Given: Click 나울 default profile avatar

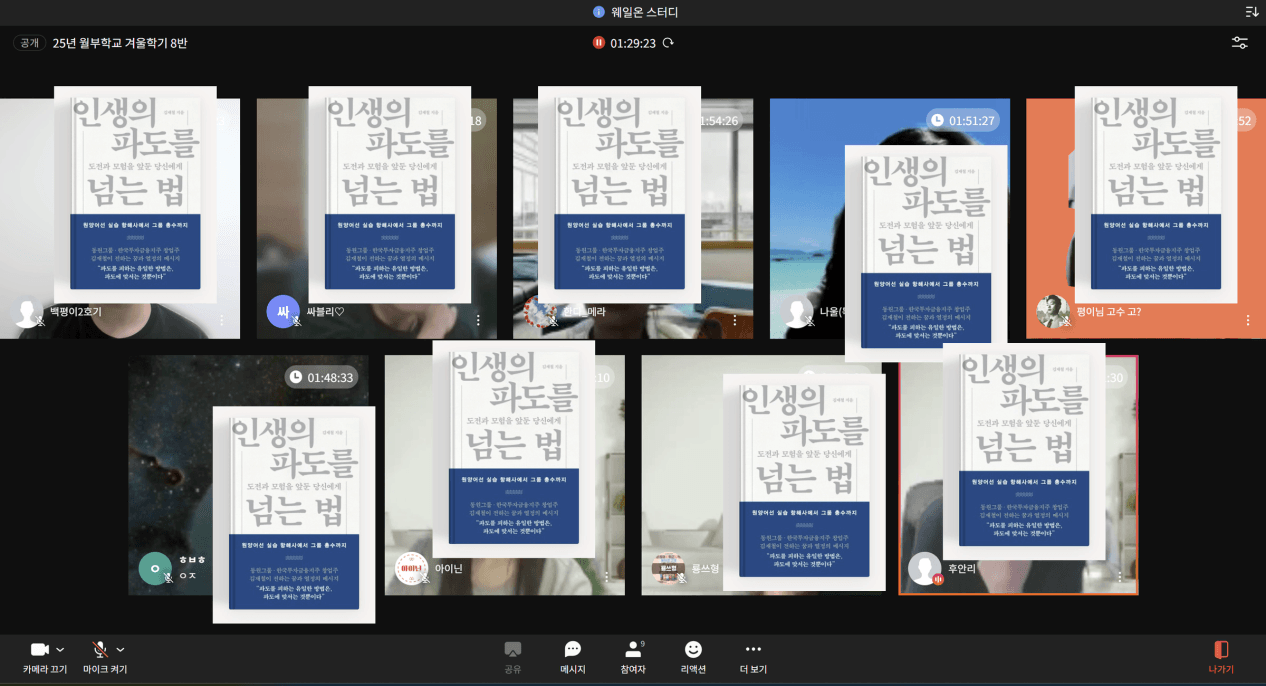Looking at the screenshot, I should (797, 312).
